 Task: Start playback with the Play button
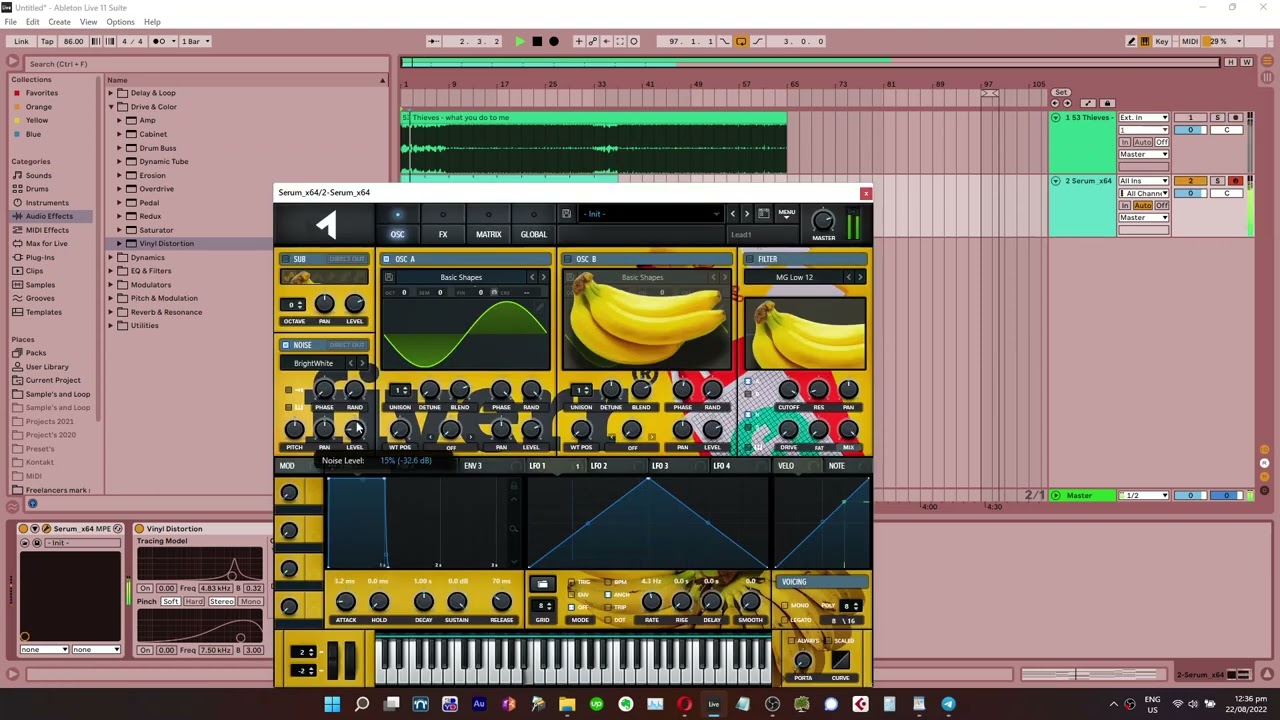pos(520,41)
